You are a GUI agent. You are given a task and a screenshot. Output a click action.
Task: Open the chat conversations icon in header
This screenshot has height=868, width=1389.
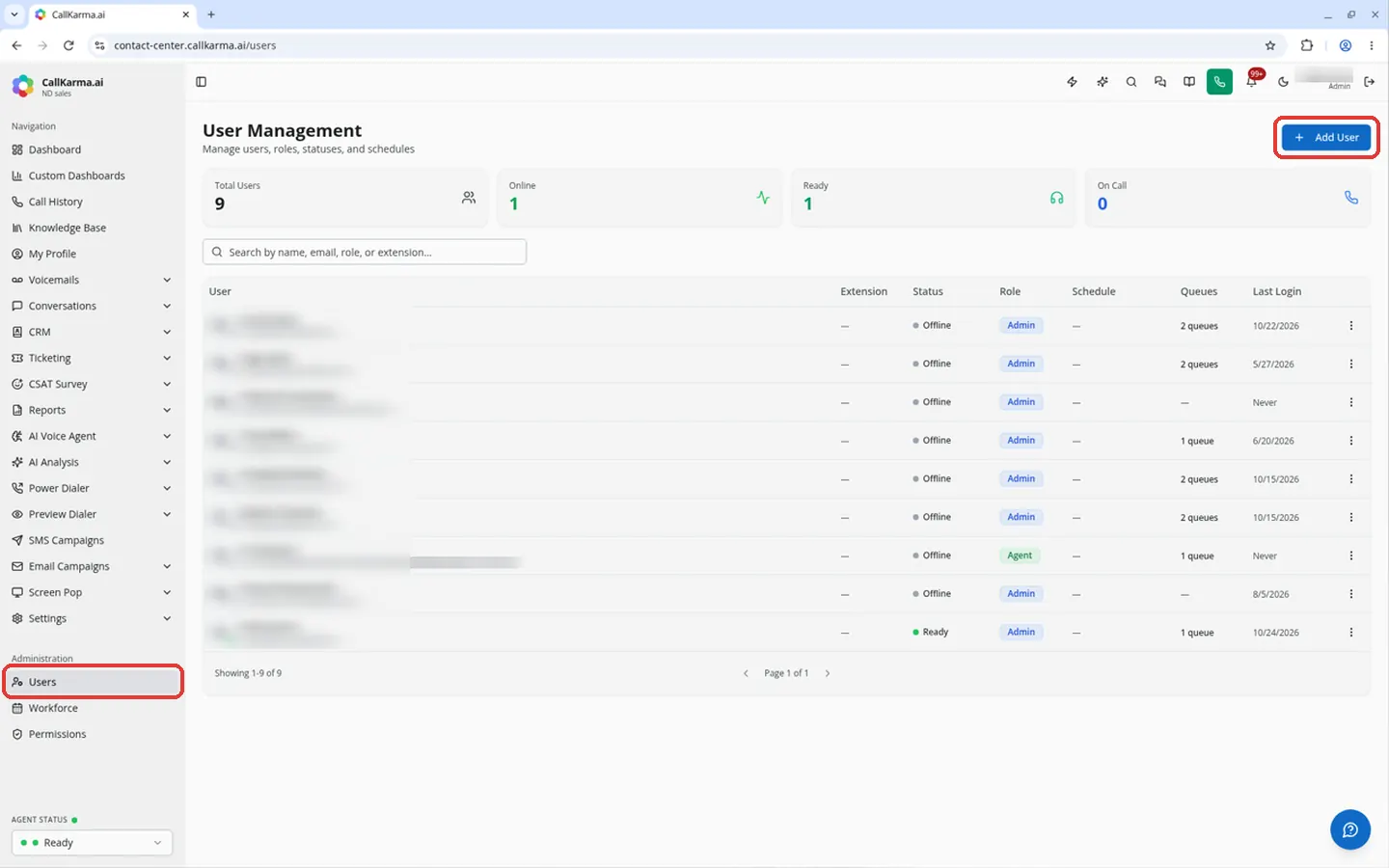(x=1160, y=82)
